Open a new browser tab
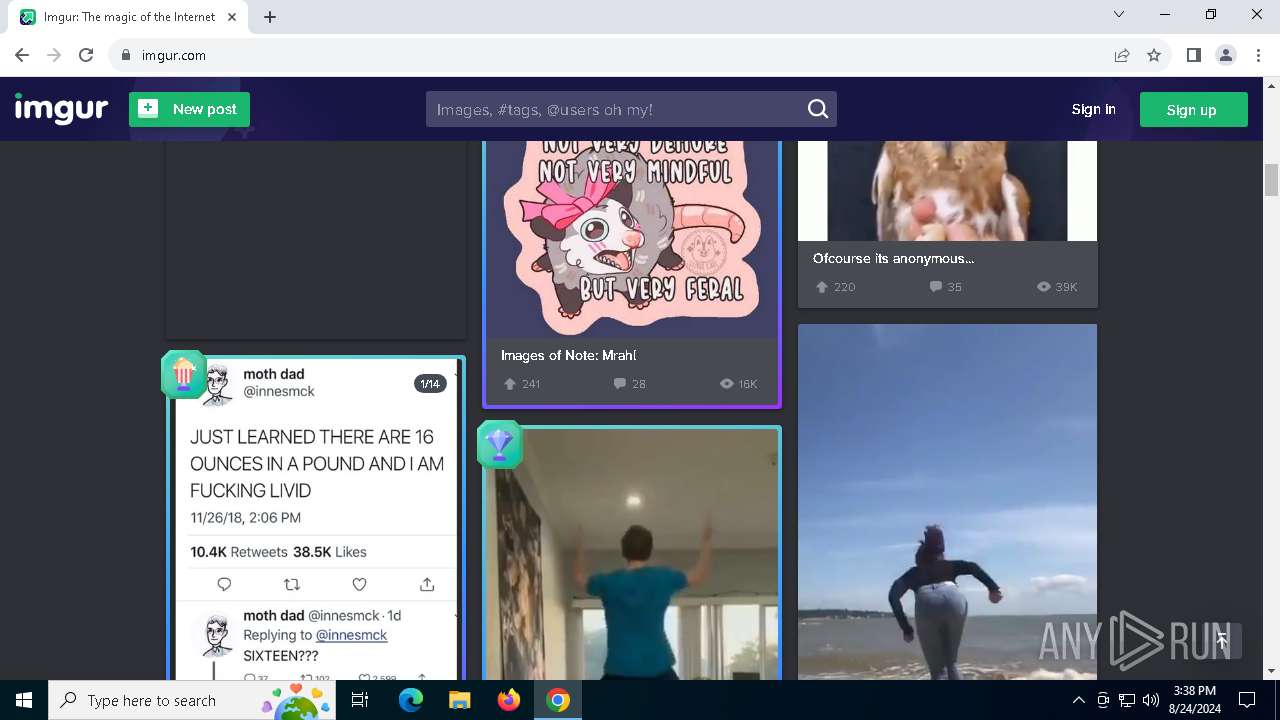Image resolution: width=1280 pixels, height=720 pixels. (270, 17)
